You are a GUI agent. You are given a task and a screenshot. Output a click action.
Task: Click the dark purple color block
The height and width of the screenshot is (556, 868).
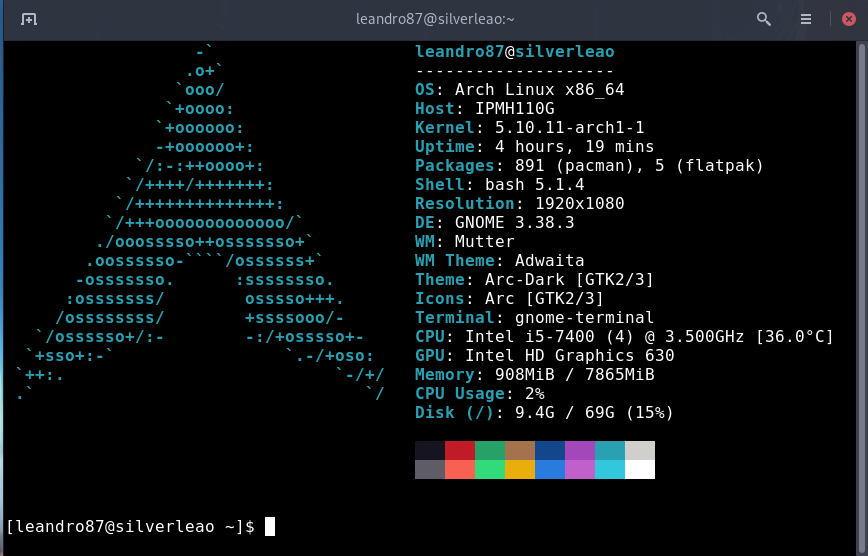click(x=580, y=451)
